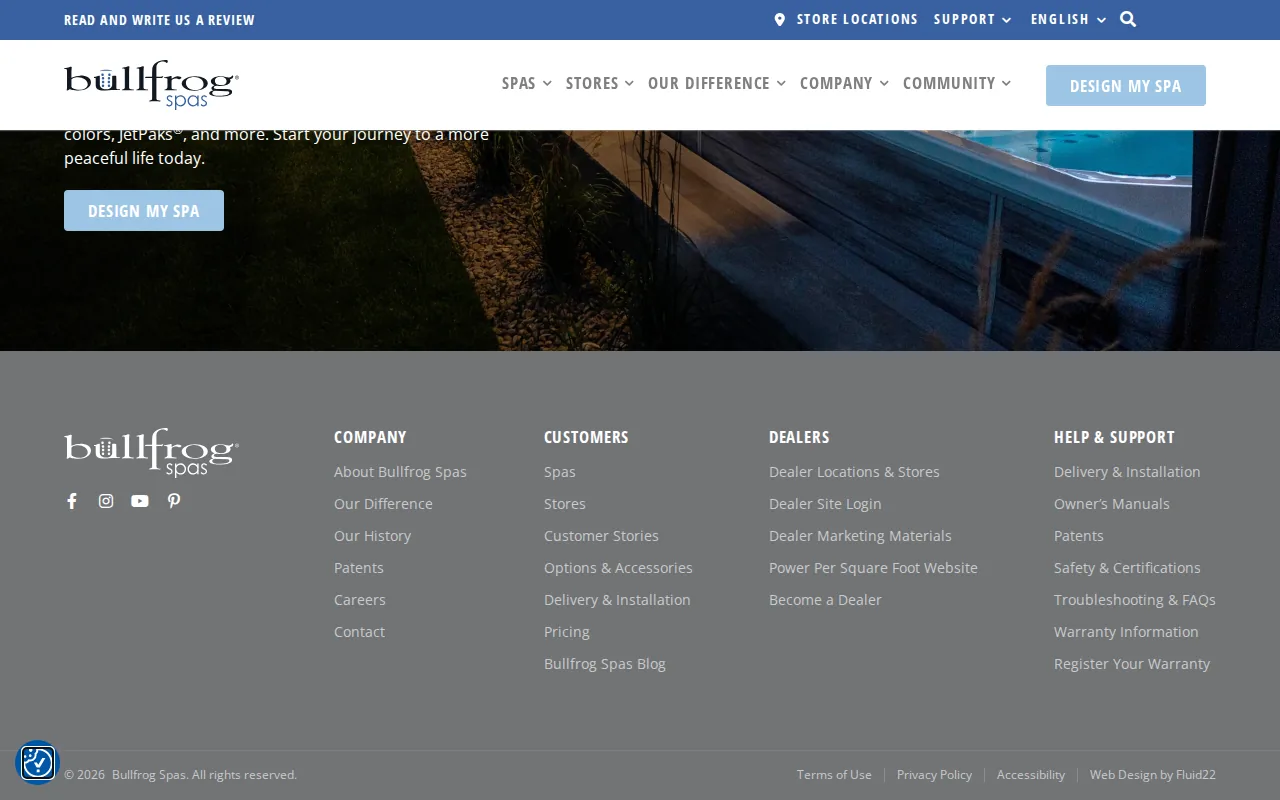This screenshot has height=800, width=1280.
Task: Open Safety & Certifications link
Action: click(1127, 568)
